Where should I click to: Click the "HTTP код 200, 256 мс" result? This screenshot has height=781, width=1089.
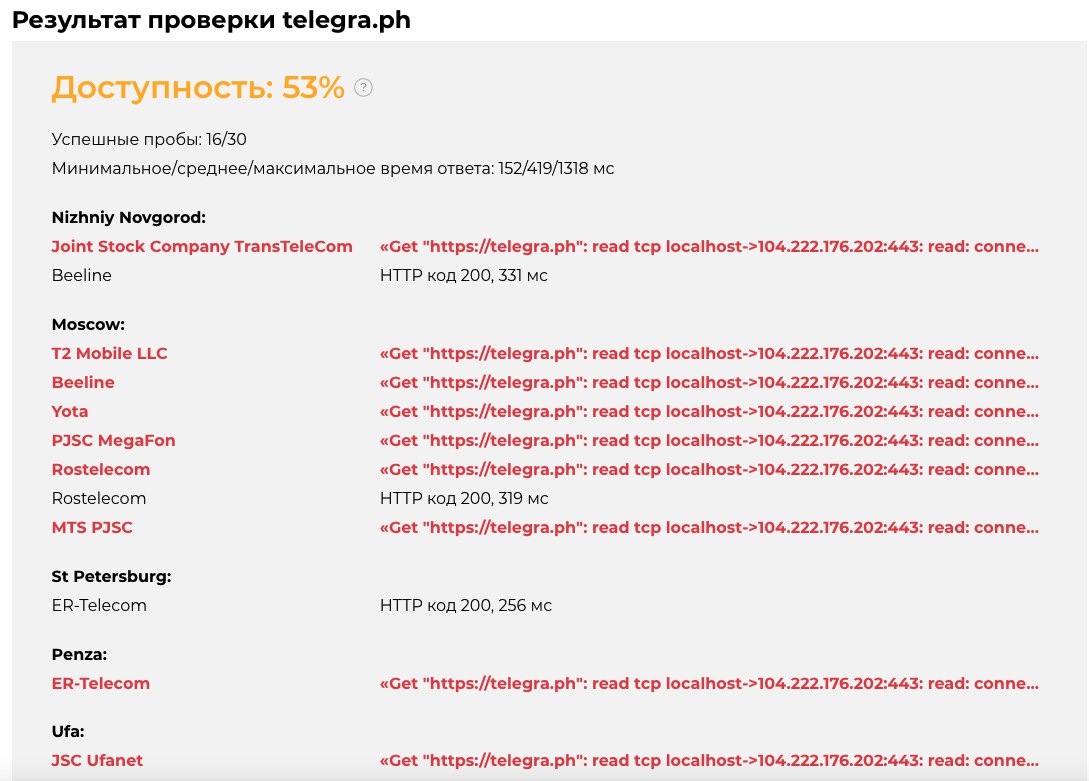(x=466, y=605)
